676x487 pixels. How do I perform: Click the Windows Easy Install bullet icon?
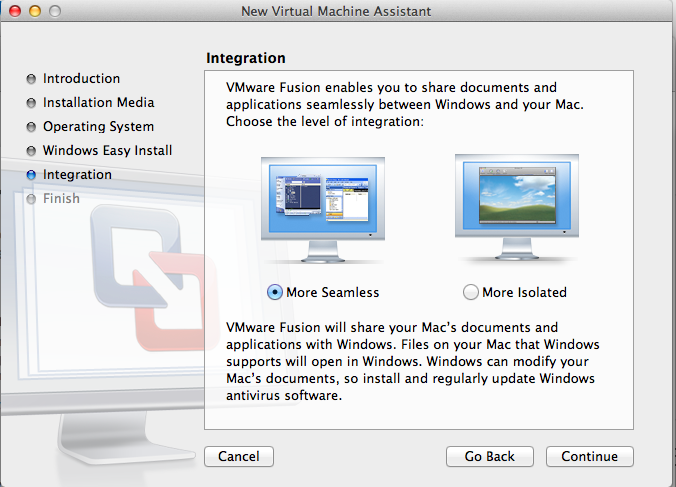[31, 151]
